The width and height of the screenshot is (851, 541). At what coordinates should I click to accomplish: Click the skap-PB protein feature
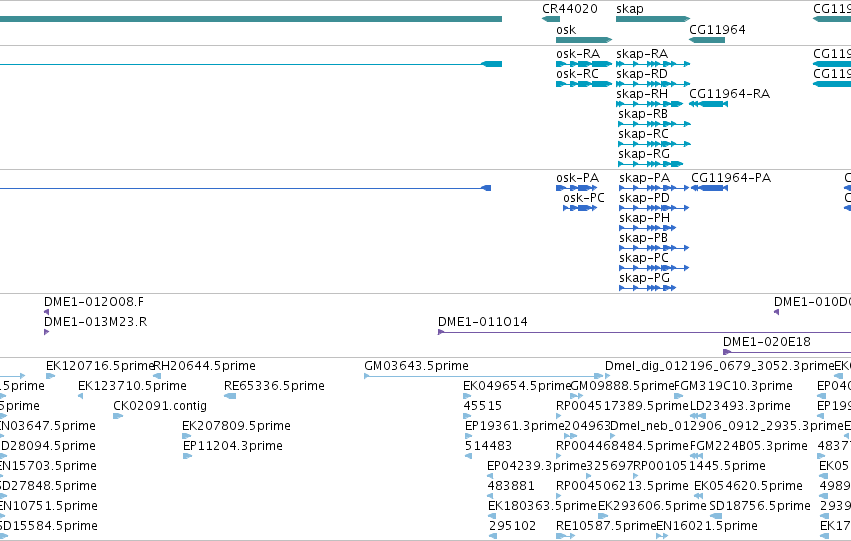654,248
